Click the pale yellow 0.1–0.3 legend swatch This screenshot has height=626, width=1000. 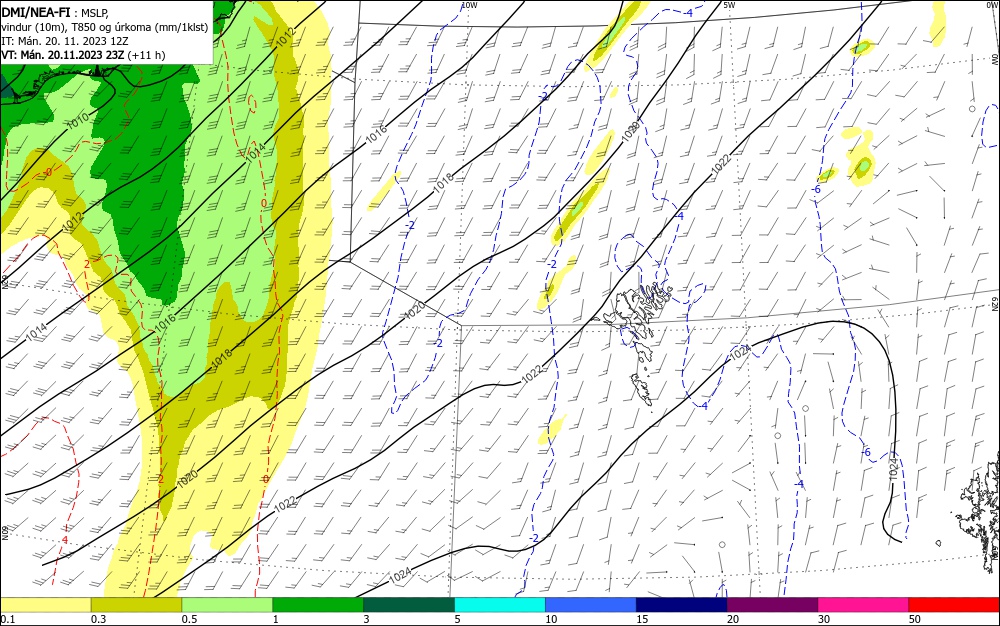click(45, 605)
